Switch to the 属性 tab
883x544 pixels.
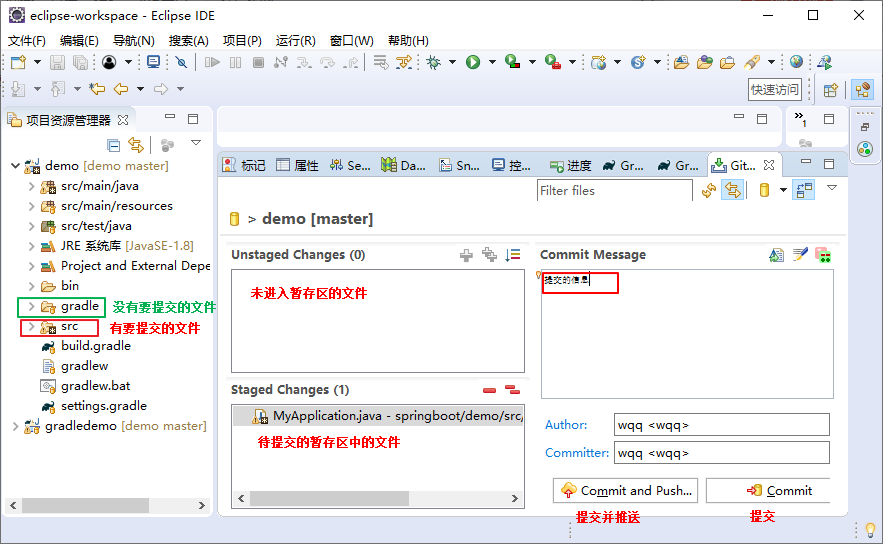coord(297,165)
